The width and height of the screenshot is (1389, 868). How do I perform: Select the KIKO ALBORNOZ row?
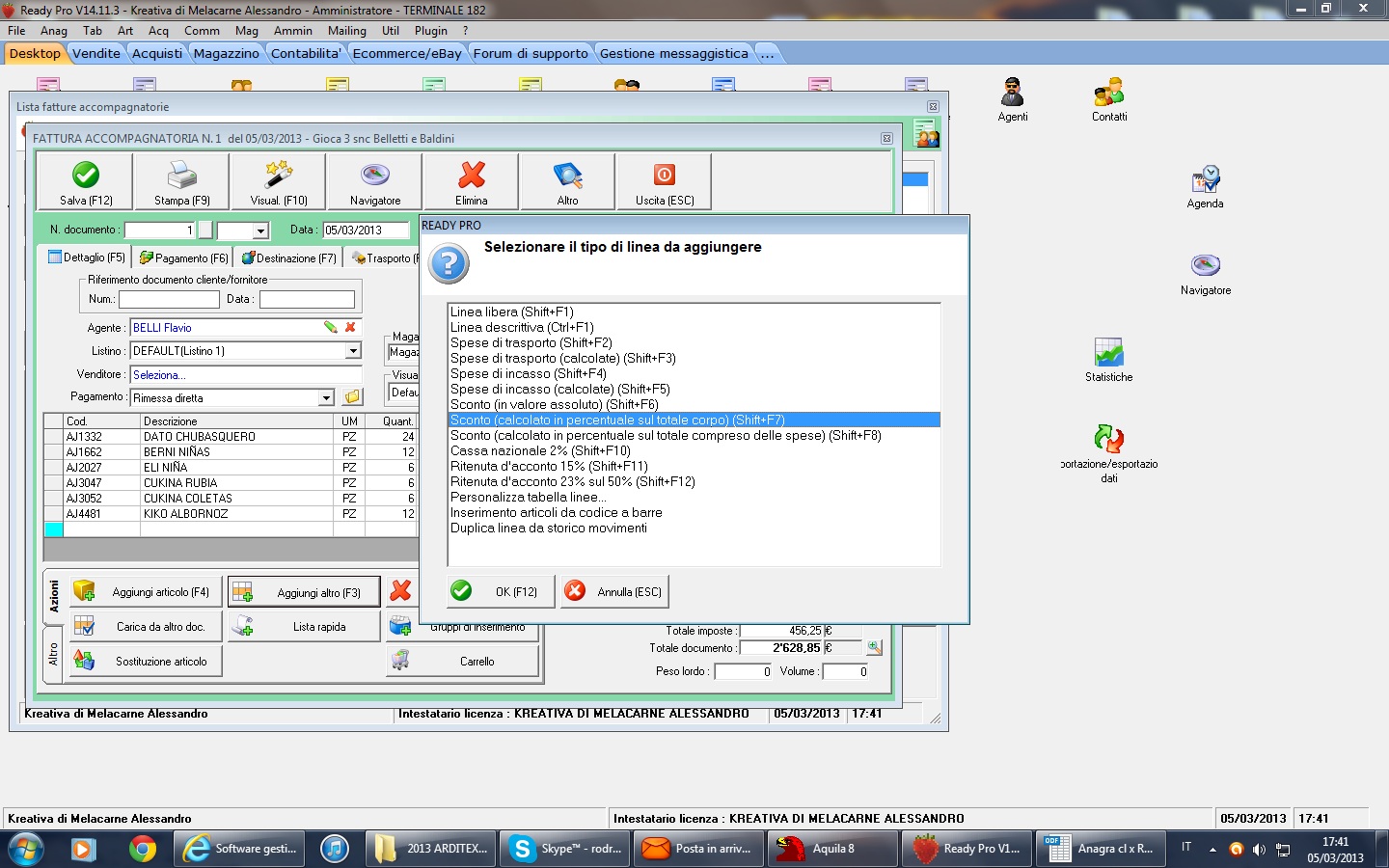(x=231, y=513)
